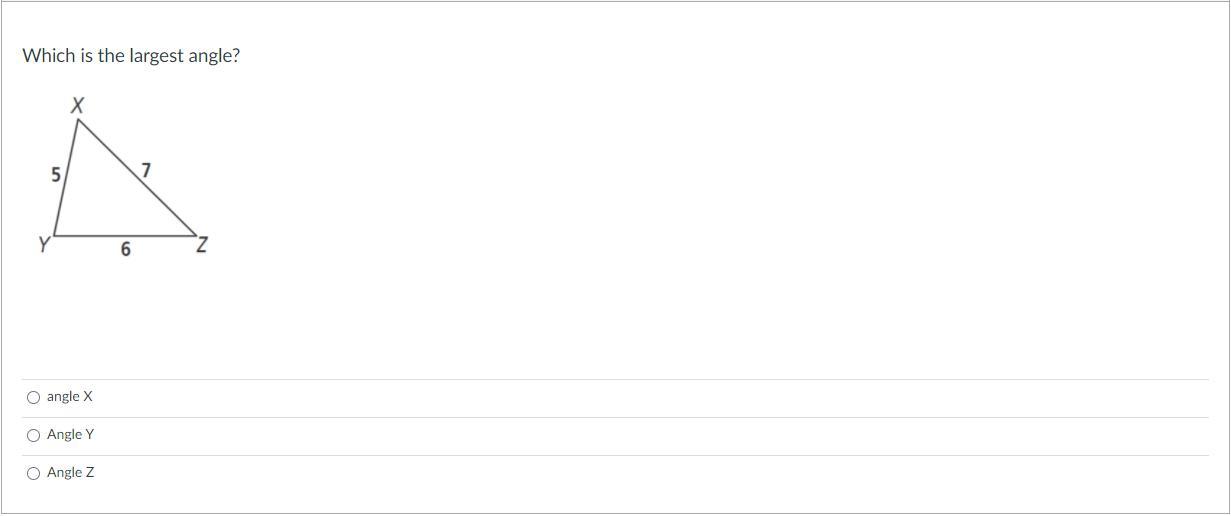Click the side length number 5

[56, 176]
